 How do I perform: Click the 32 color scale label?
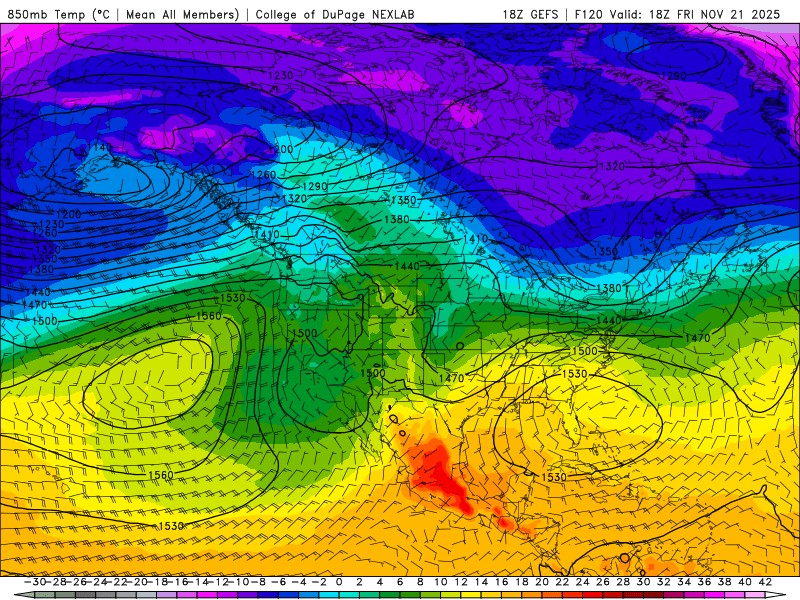coord(663,582)
